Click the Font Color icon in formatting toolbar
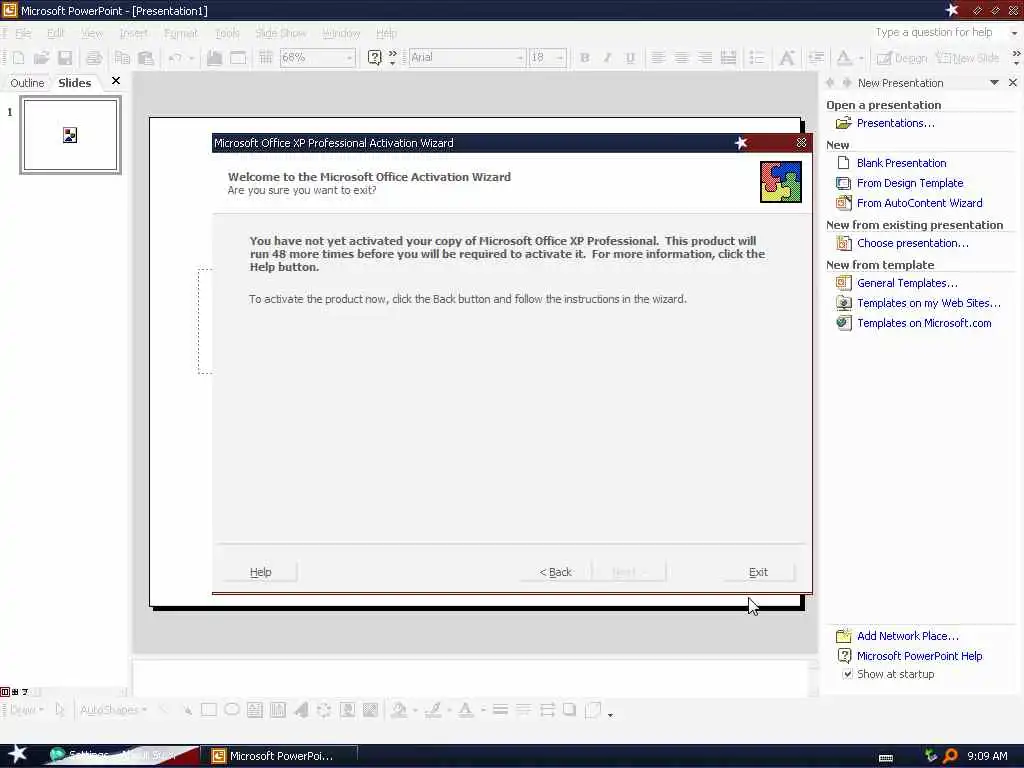The image size is (1024, 768). point(844,57)
